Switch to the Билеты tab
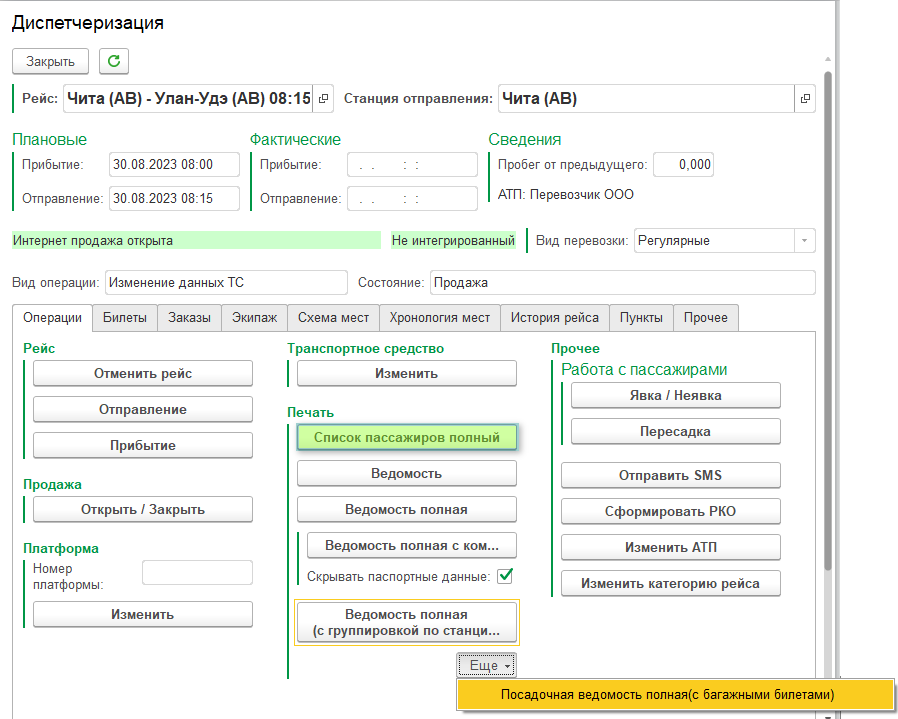The image size is (898, 719). click(125, 318)
